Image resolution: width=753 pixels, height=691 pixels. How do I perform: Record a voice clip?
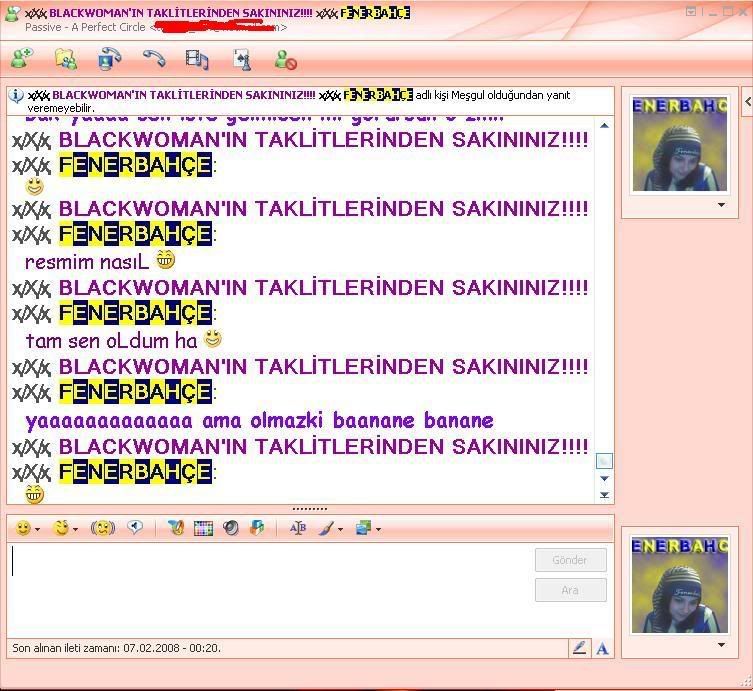pos(135,528)
